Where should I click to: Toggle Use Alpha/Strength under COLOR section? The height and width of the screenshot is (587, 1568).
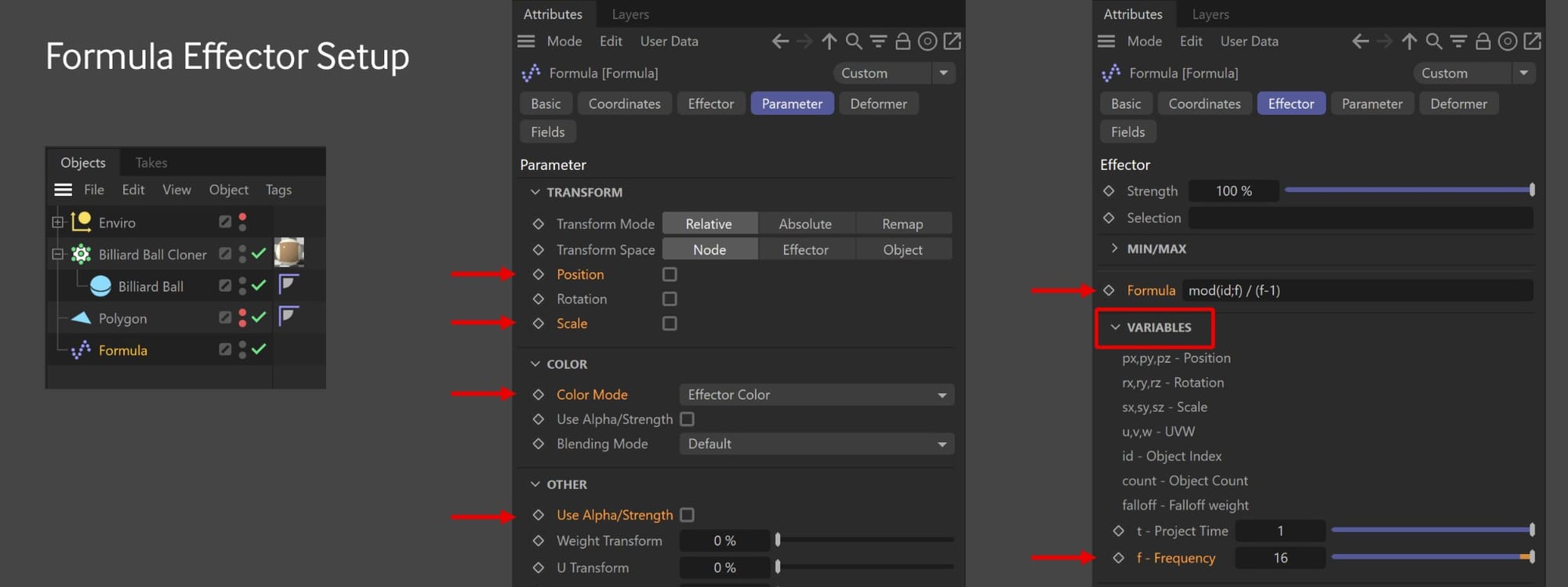687,419
